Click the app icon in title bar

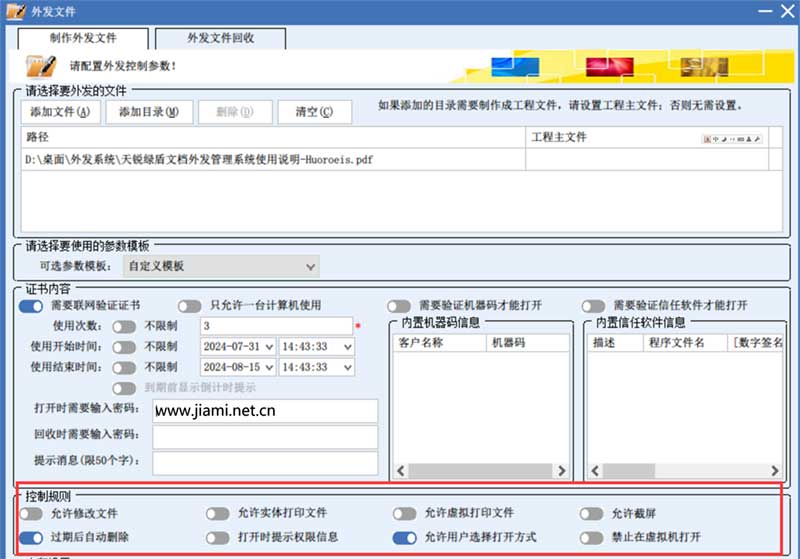15,11
